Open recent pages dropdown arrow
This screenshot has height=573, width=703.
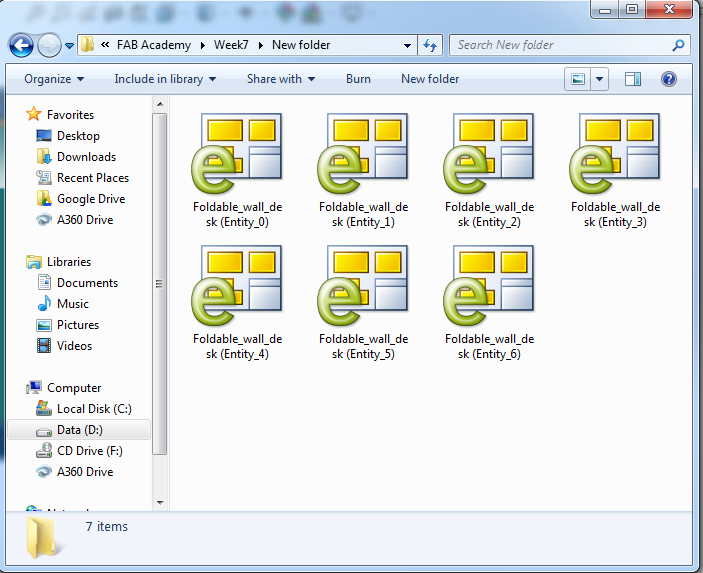pyautogui.click(x=69, y=46)
